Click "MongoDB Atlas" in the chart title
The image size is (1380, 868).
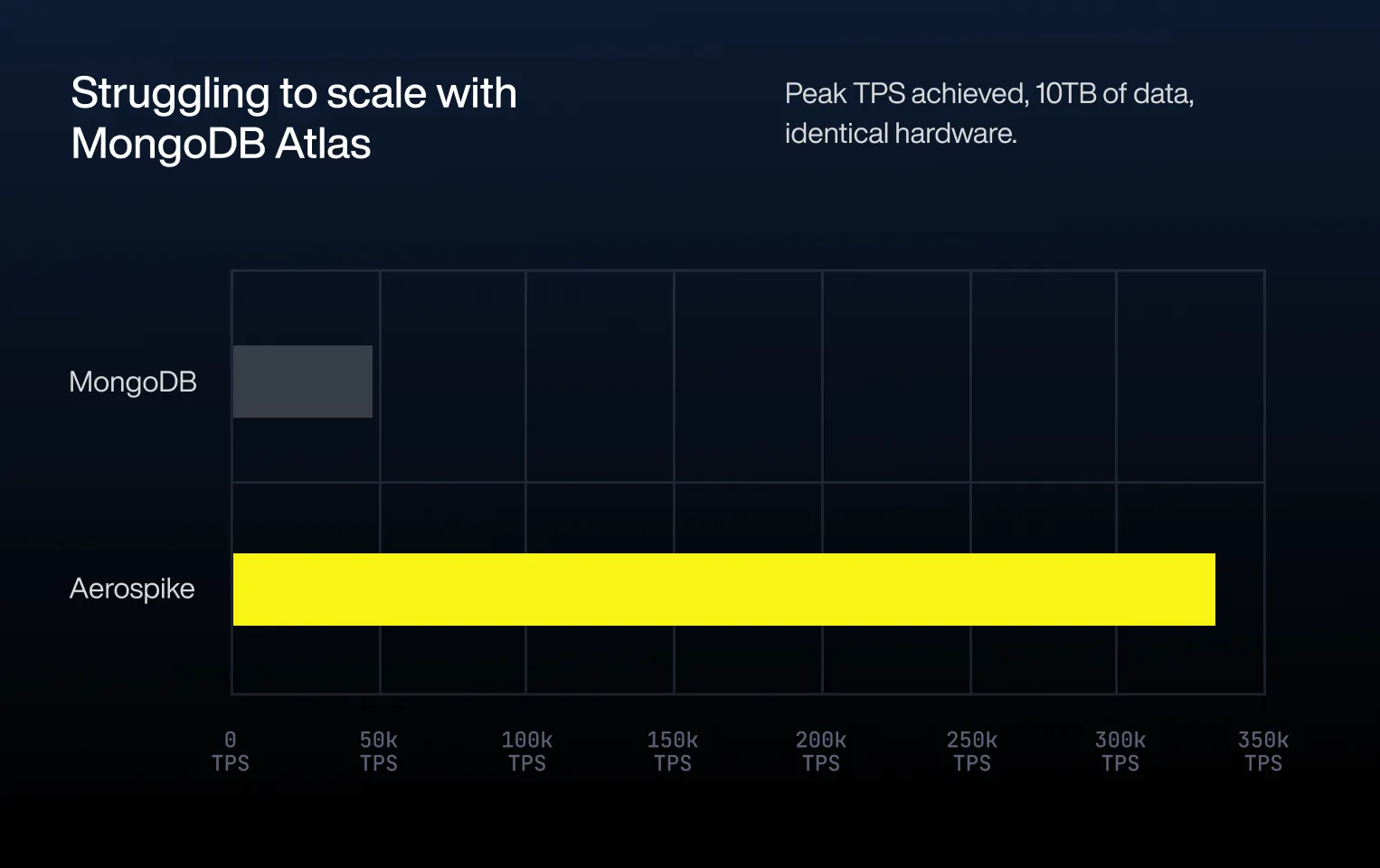click(221, 144)
